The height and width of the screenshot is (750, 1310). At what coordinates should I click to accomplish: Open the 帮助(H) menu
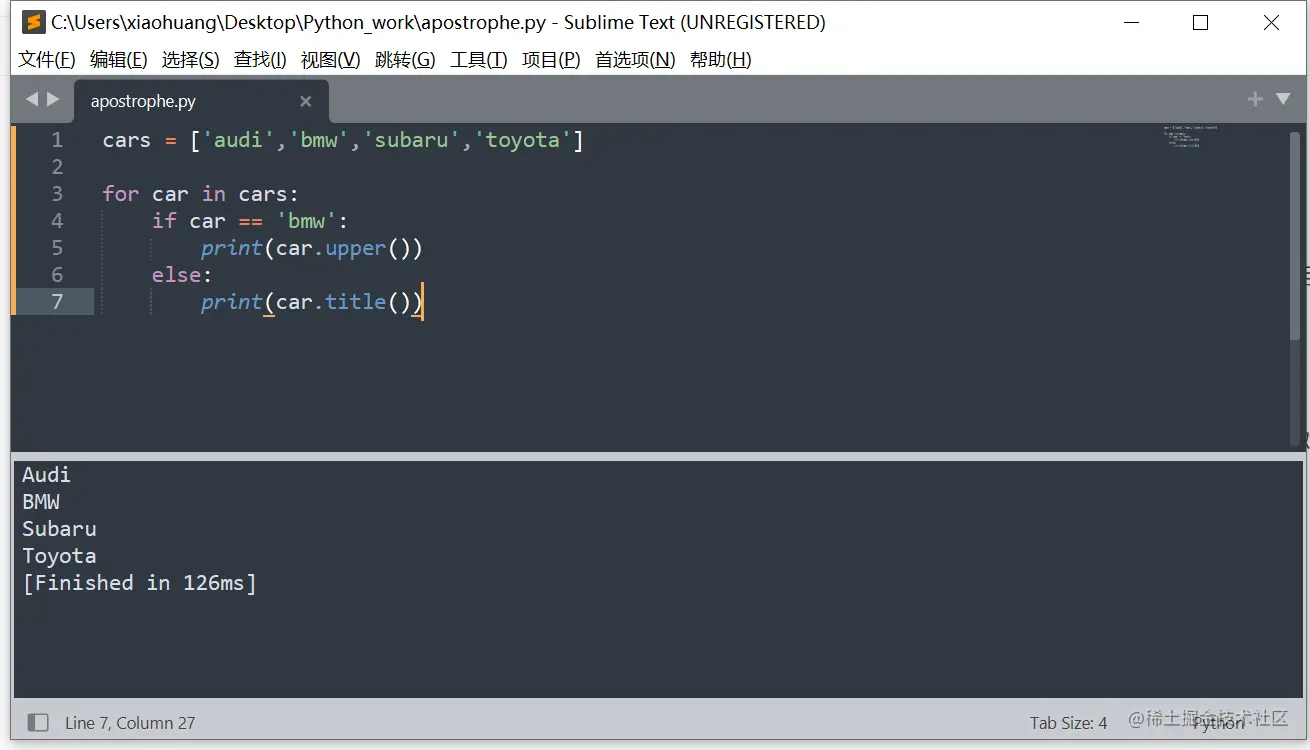point(720,60)
